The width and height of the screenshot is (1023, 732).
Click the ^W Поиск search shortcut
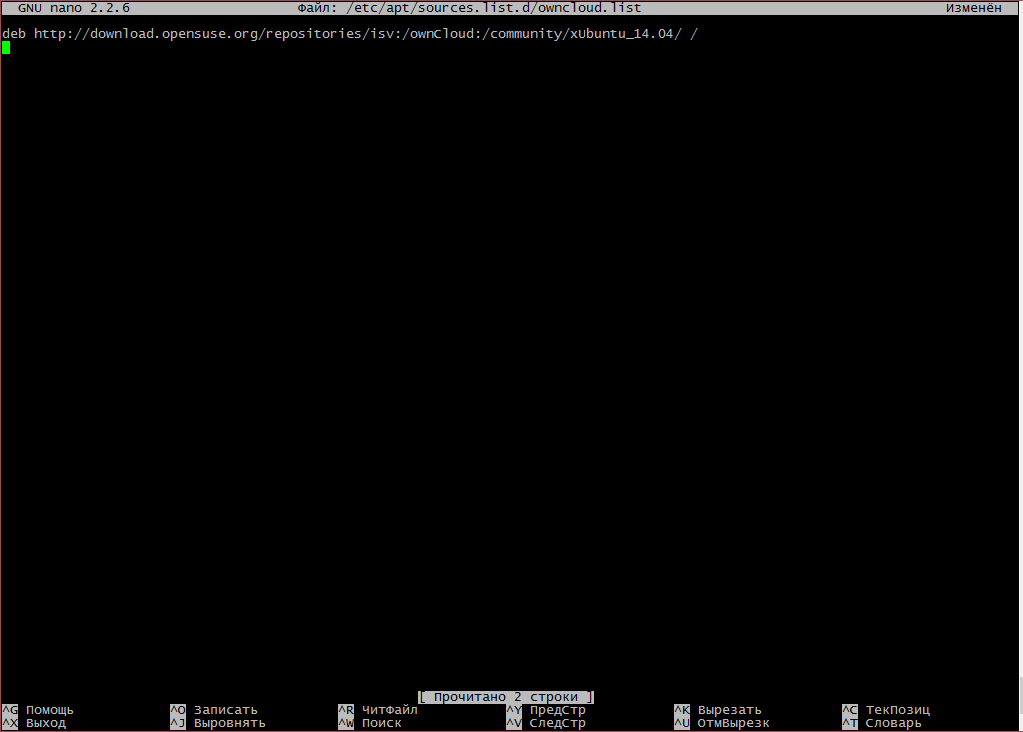click(370, 723)
